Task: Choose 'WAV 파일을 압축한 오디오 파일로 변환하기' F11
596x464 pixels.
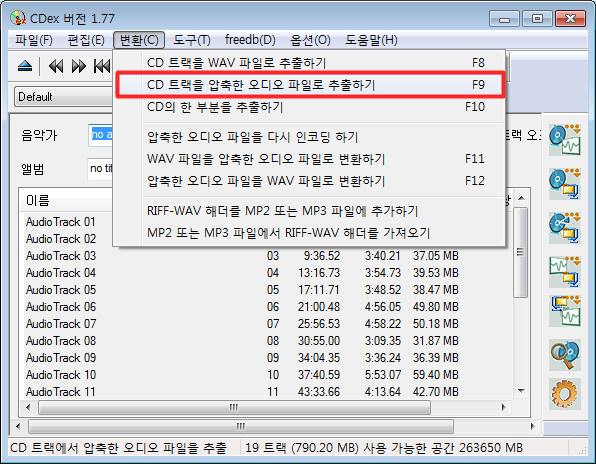Action: pos(309,159)
